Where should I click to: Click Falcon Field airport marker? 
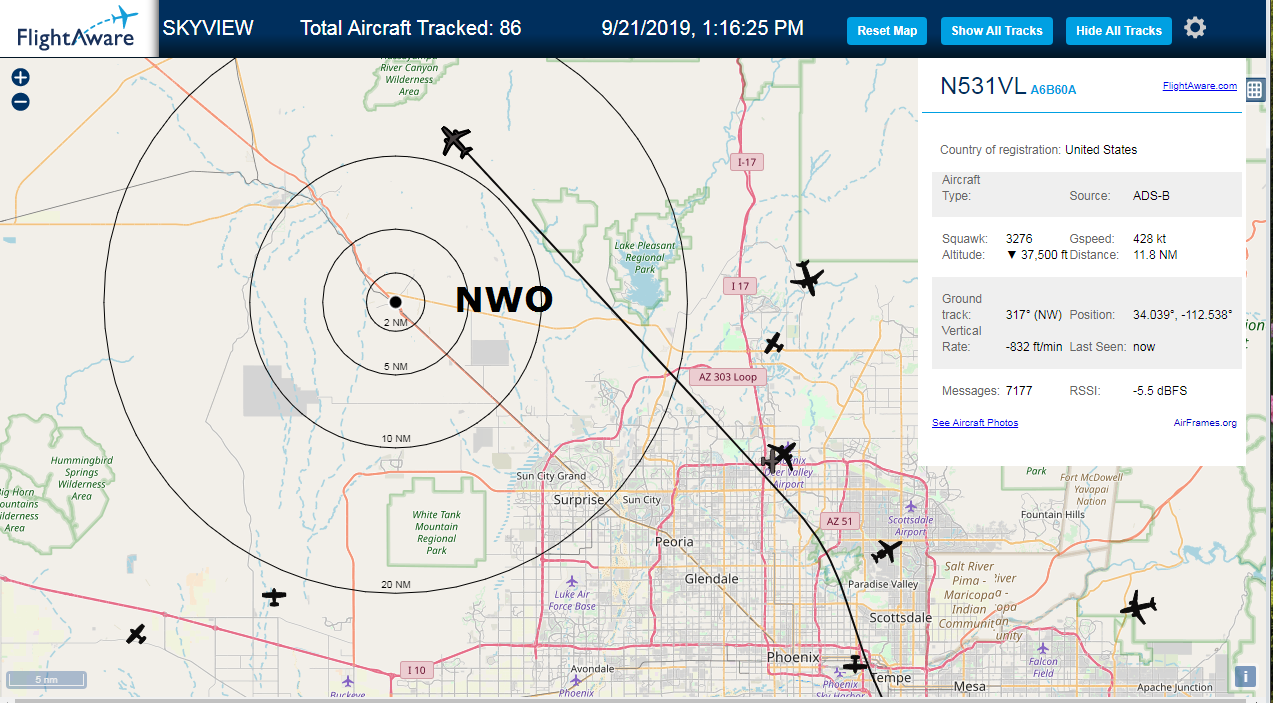[1043, 648]
